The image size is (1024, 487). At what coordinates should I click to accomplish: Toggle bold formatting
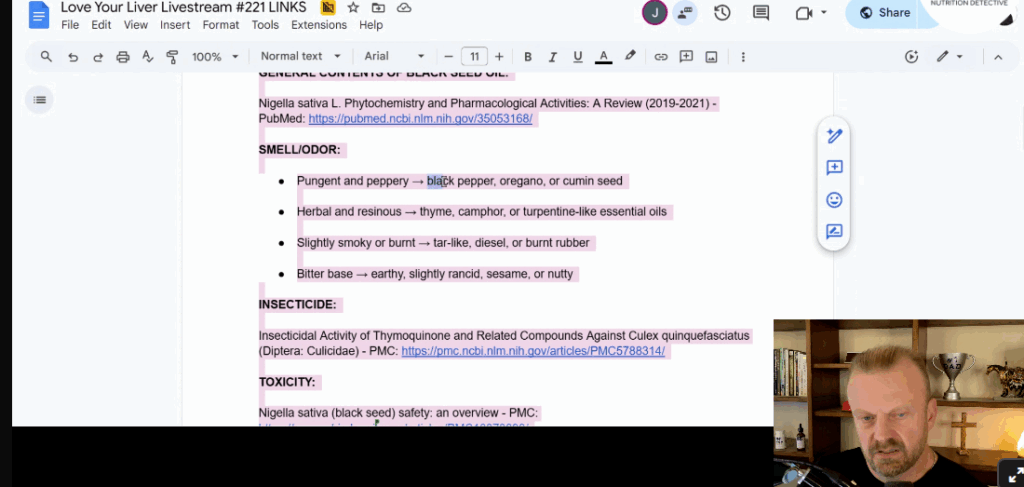[528, 57]
